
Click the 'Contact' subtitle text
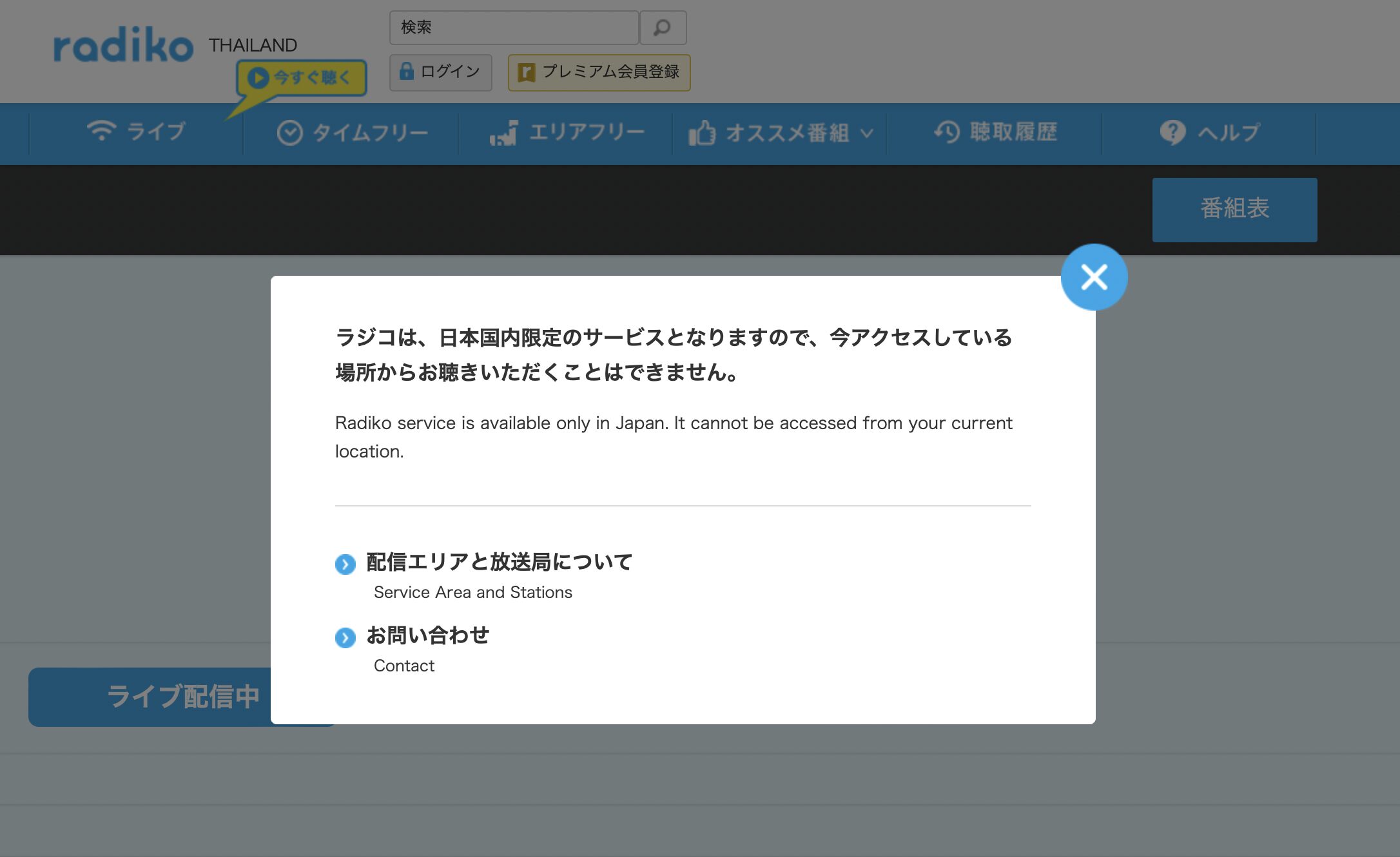coord(404,666)
